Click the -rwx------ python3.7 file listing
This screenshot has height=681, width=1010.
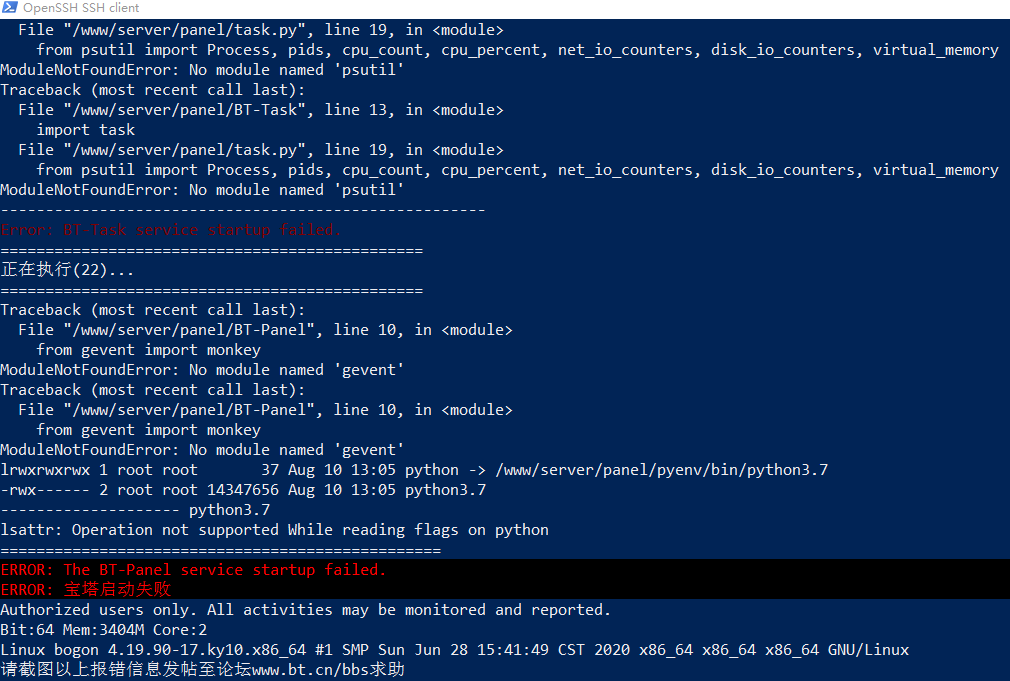(x=243, y=490)
